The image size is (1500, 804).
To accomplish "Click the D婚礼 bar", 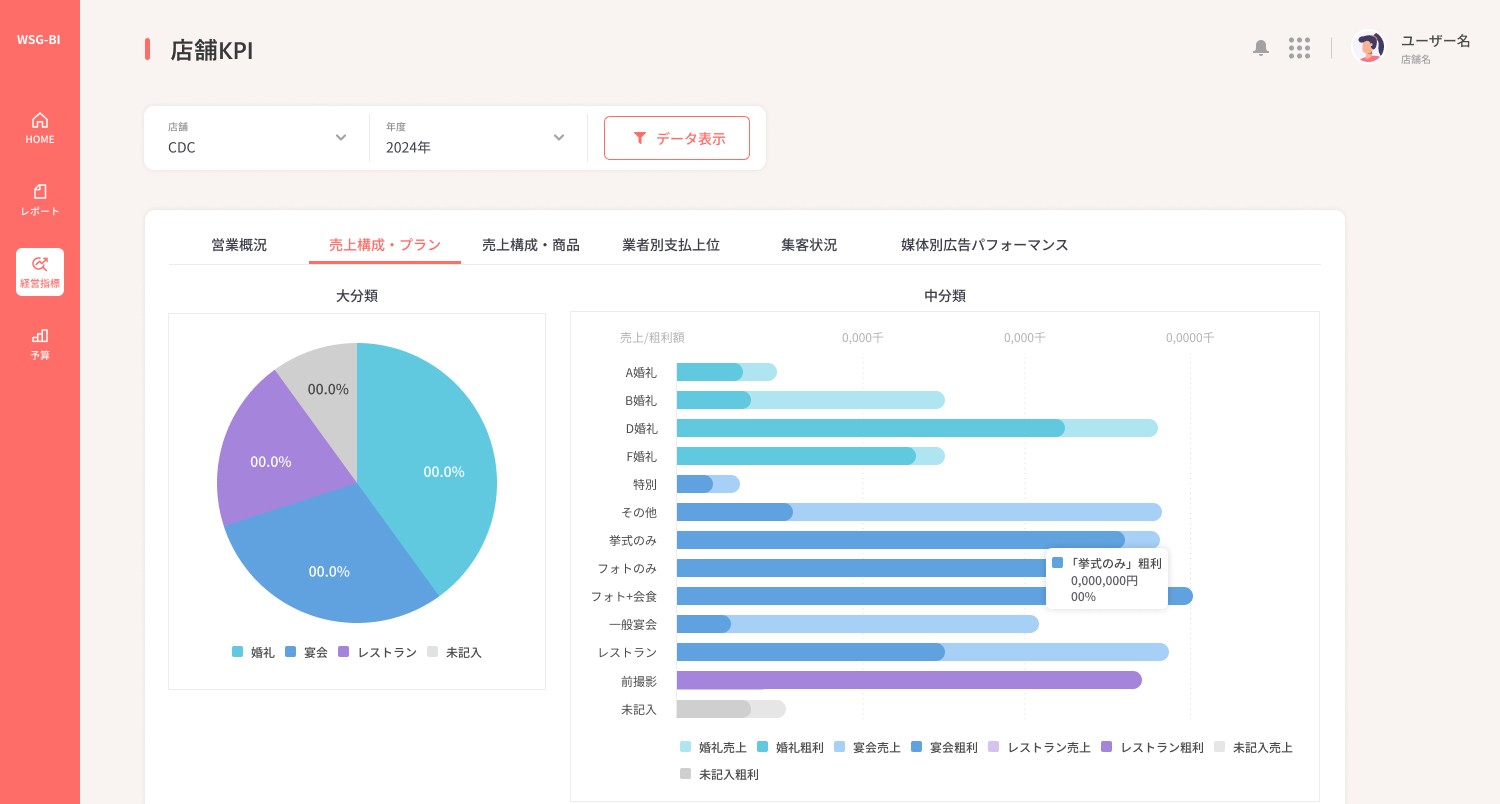I will [917, 428].
